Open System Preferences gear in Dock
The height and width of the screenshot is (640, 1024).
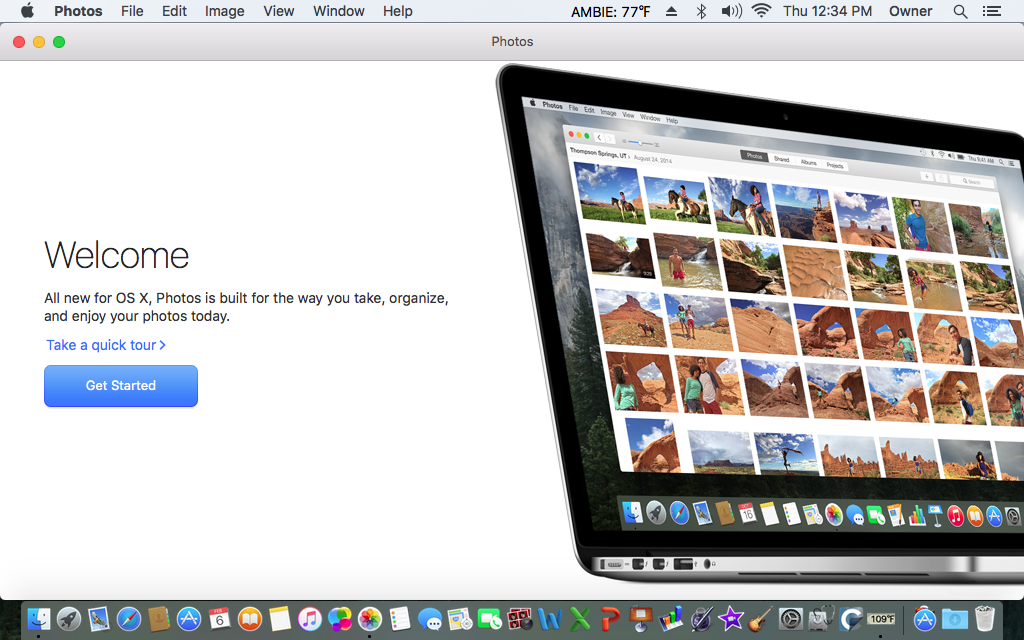pyautogui.click(x=791, y=618)
